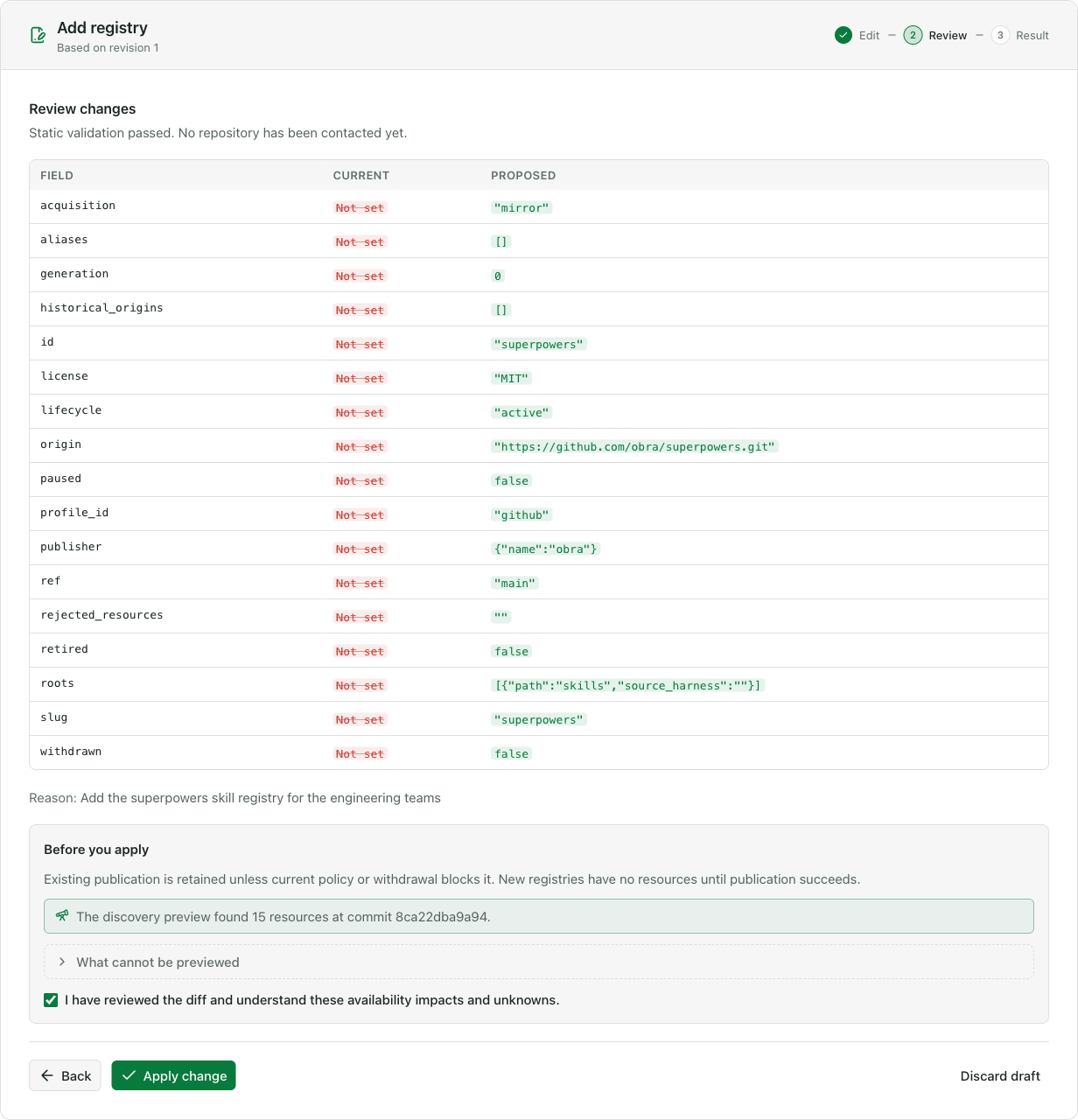1078x1120 pixels.
Task: Click the retired field name
Action: click(64, 649)
